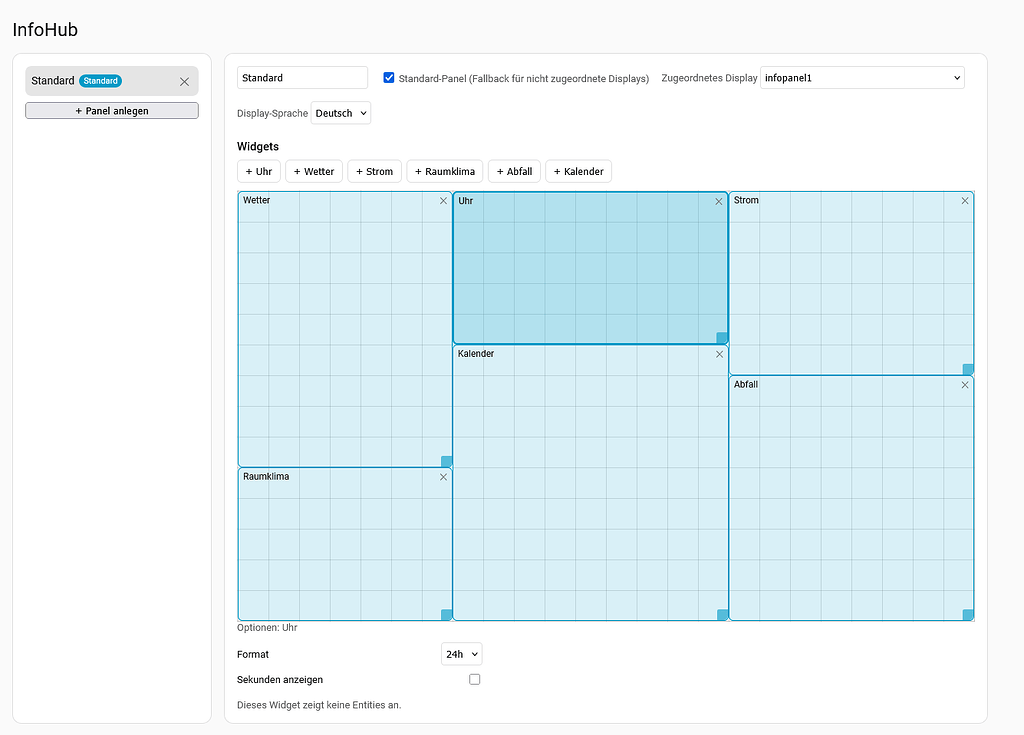Click the Standard-Panel fallback label text
The image size is (1024, 735).
524,78
